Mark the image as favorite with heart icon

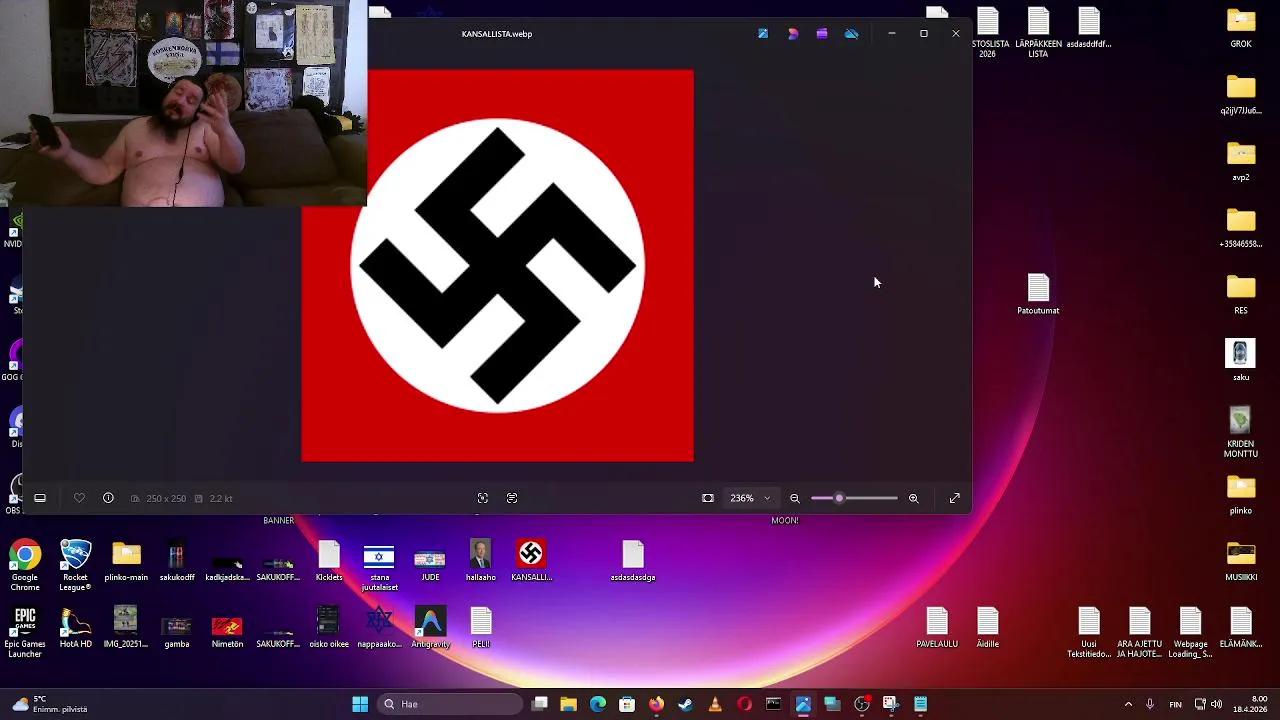coord(79,498)
